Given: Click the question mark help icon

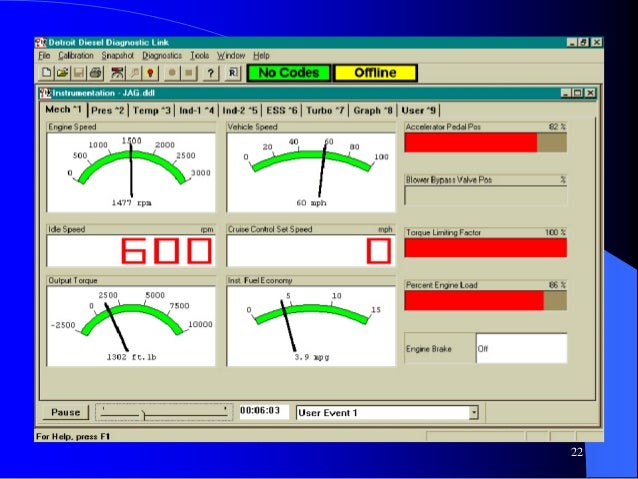Looking at the screenshot, I should click(x=210, y=73).
